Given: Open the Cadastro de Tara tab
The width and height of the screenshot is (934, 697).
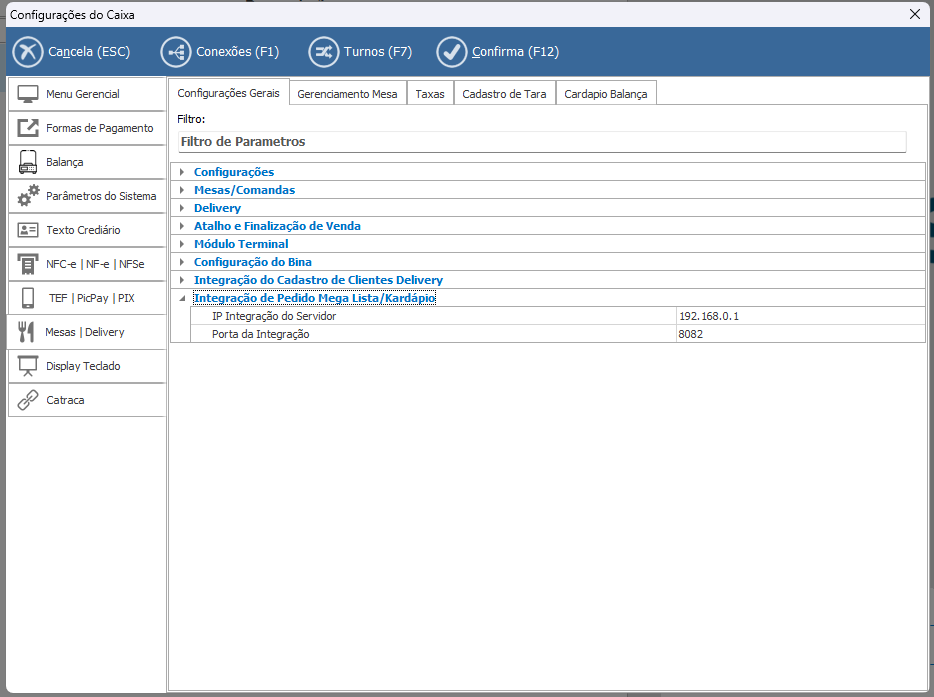Looking at the screenshot, I should point(504,94).
